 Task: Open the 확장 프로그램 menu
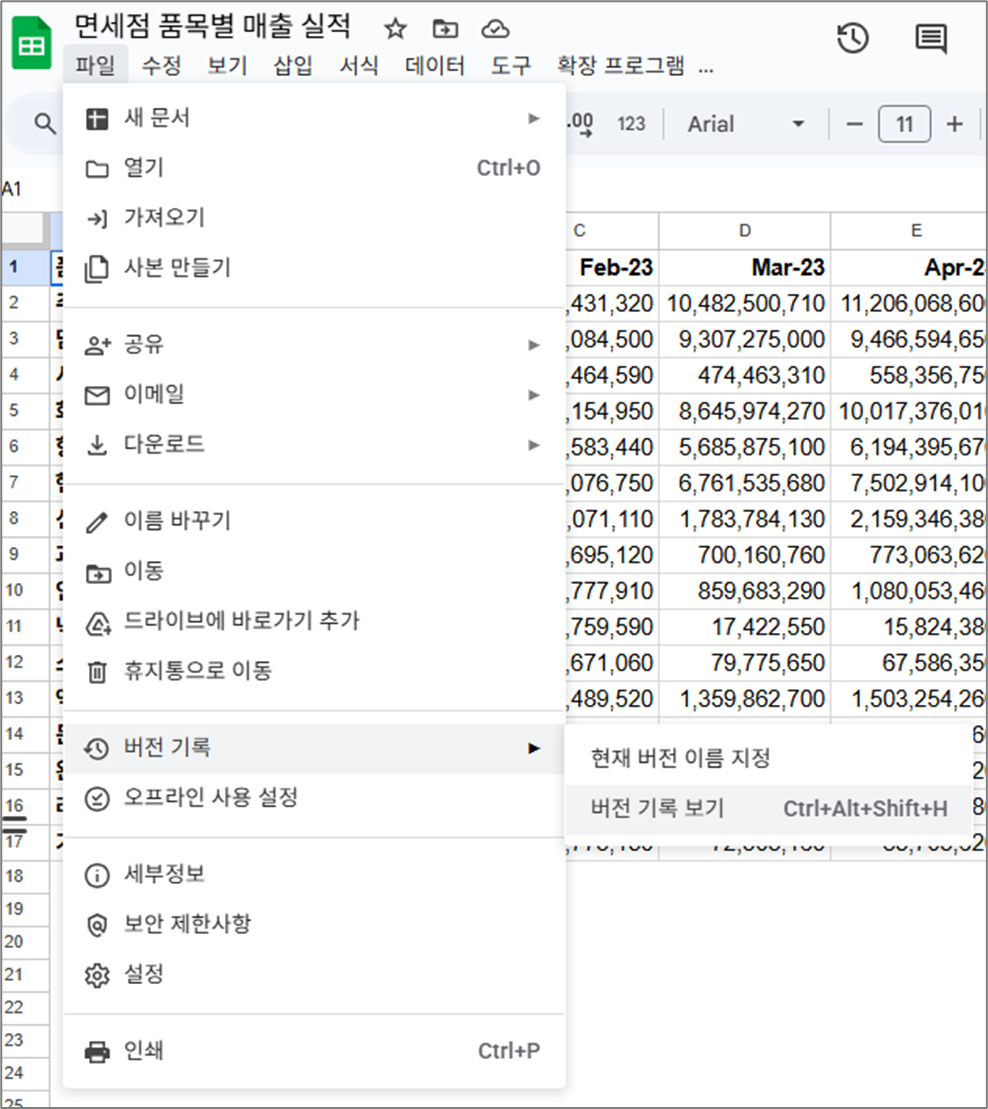tap(620, 65)
